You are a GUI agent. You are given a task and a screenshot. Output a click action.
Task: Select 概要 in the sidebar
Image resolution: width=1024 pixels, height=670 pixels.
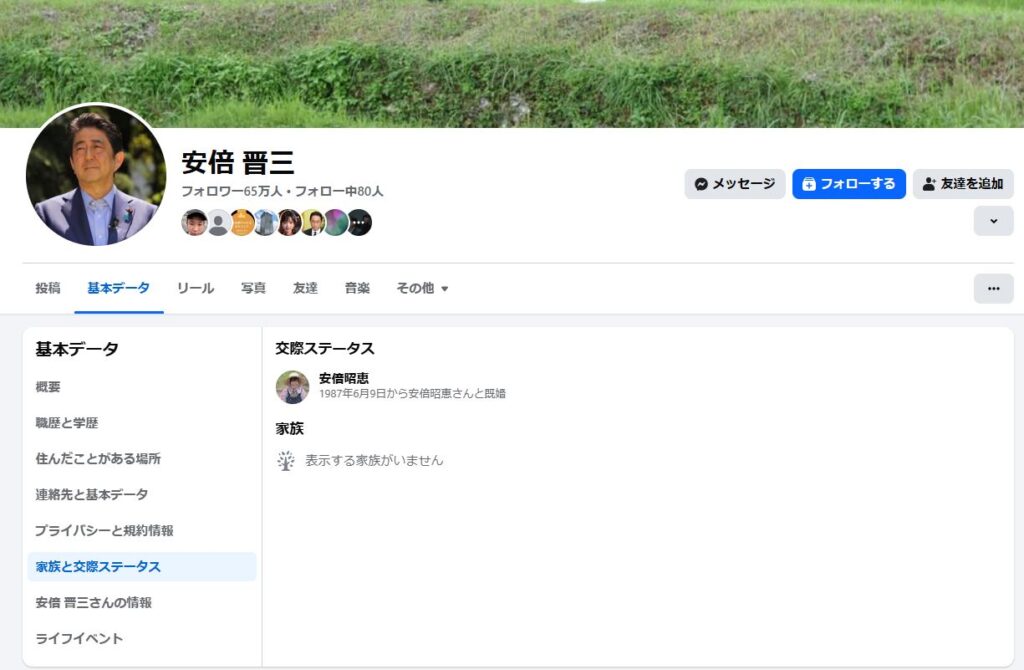click(x=48, y=387)
